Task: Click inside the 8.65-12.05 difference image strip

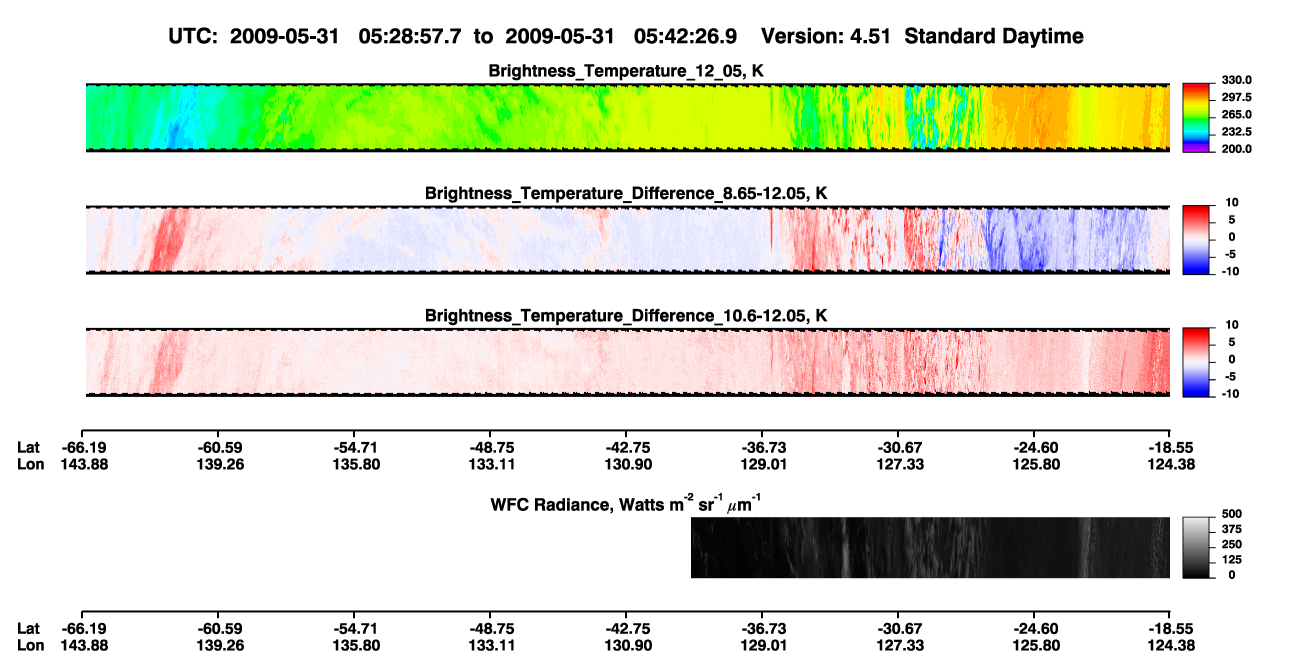Action: coord(627,240)
